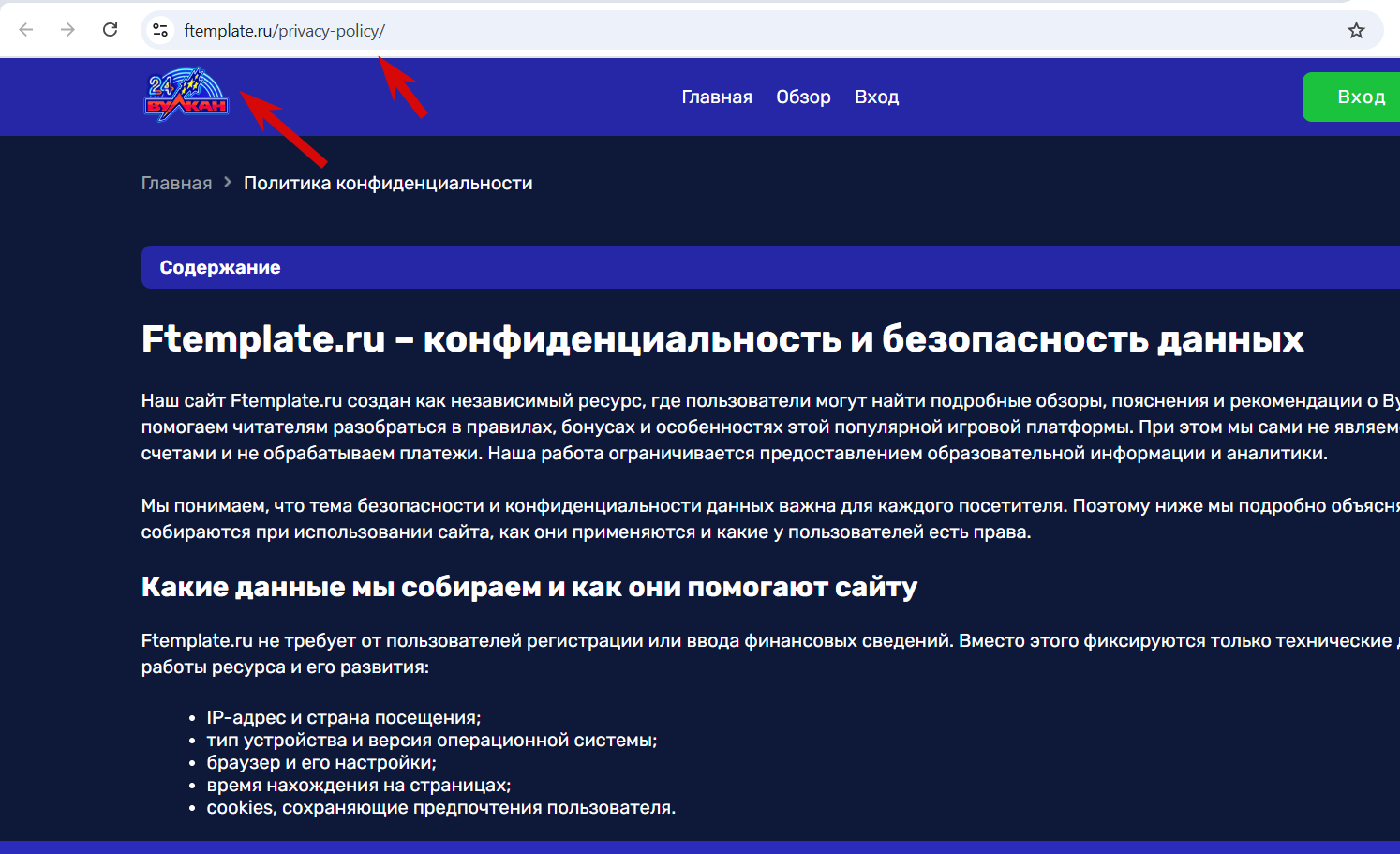Click the green Вход button
1400x854 pixels.
(x=1351, y=97)
